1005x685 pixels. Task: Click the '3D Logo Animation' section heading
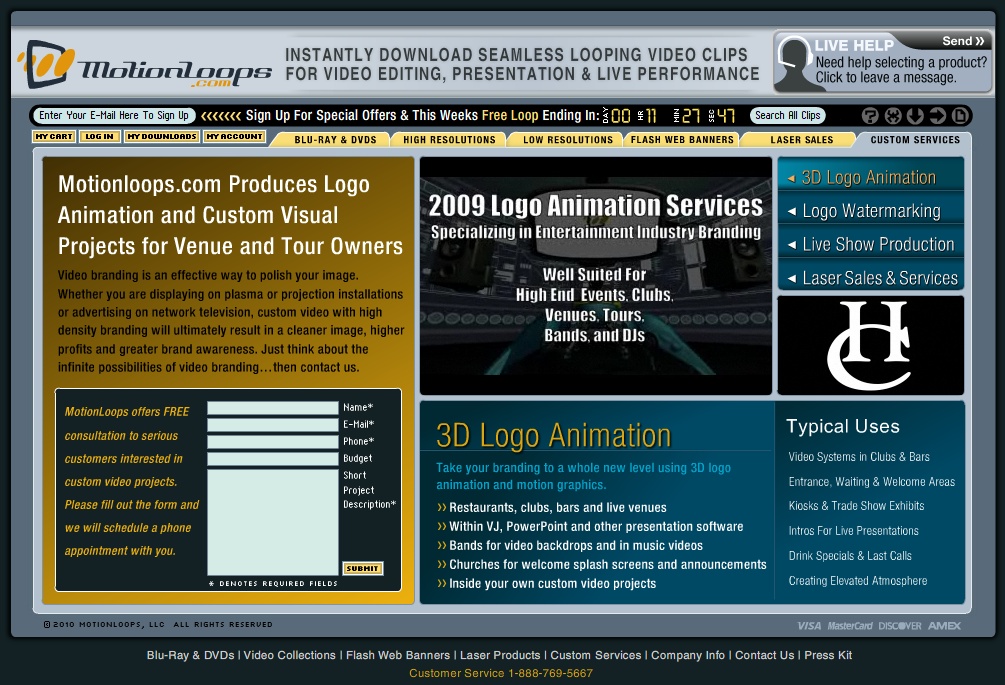553,435
